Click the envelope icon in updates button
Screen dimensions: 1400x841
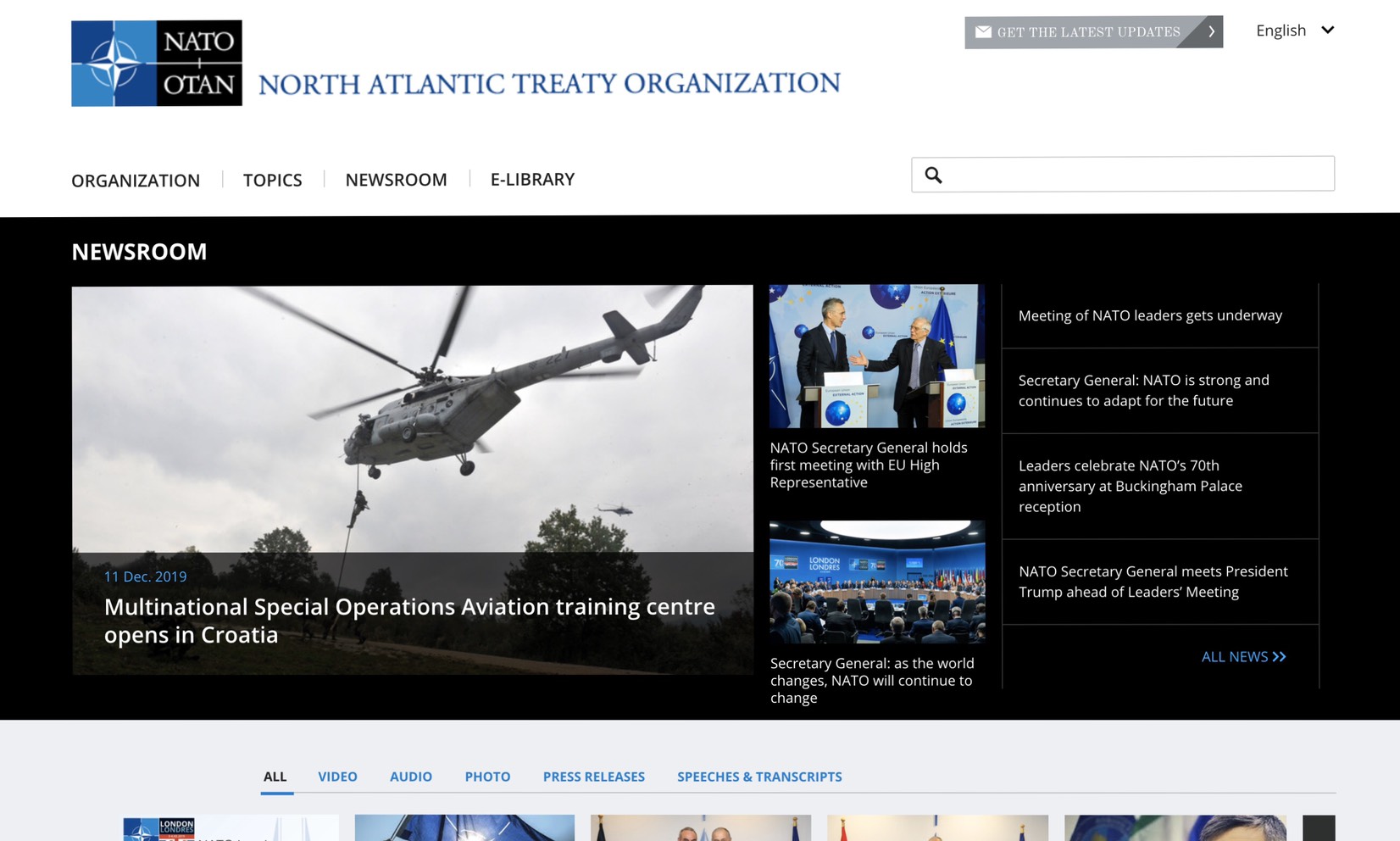pos(983,31)
